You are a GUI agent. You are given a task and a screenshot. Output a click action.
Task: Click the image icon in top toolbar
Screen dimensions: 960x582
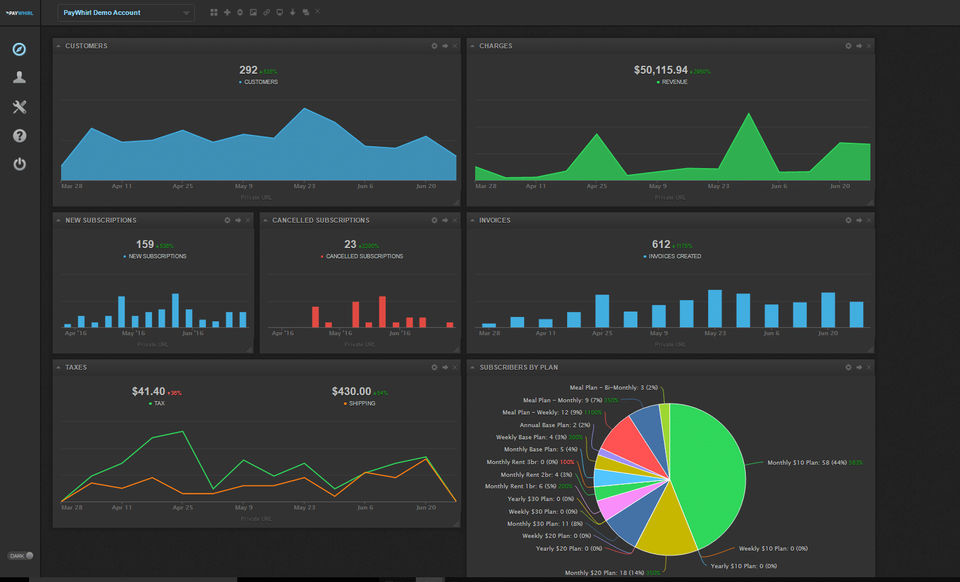click(x=253, y=12)
